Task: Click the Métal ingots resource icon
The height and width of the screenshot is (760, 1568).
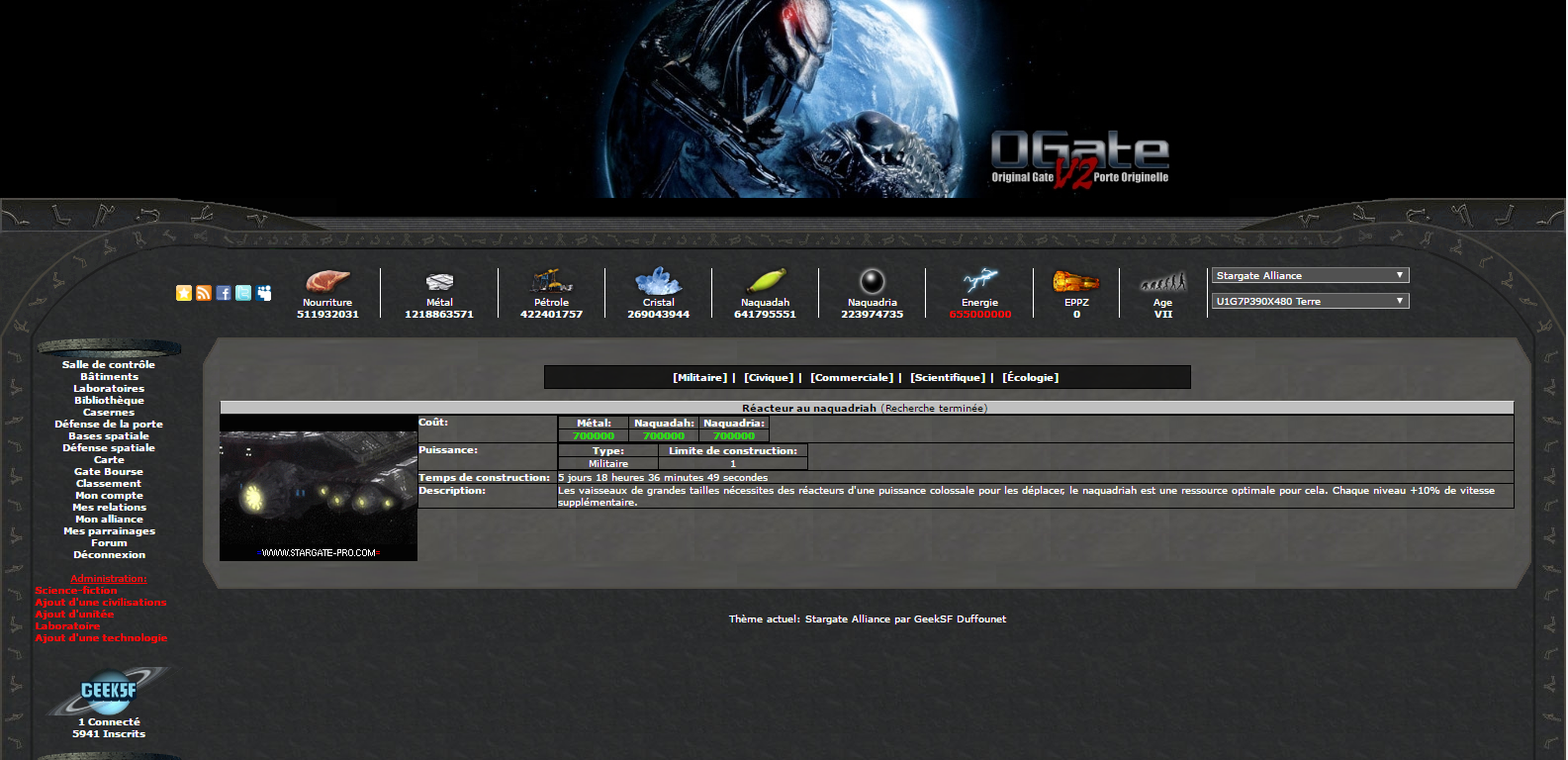Action: [439, 283]
